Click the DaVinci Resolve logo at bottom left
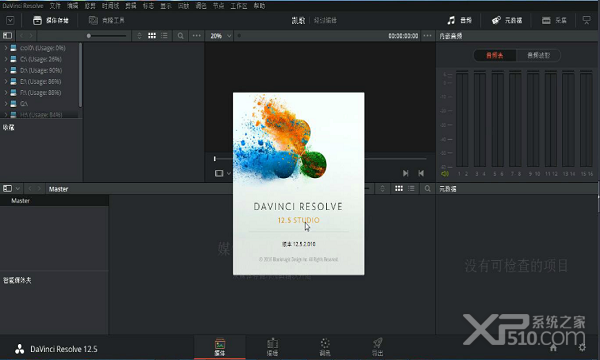 [x=20, y=349]
